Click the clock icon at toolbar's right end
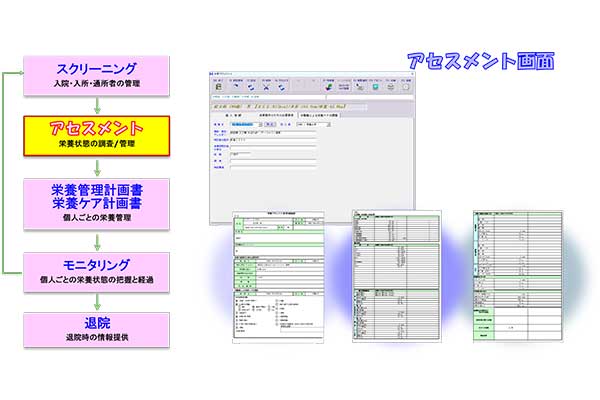Image resolution: width=600 pixels, height=400 pixels. tap(406, 87)
